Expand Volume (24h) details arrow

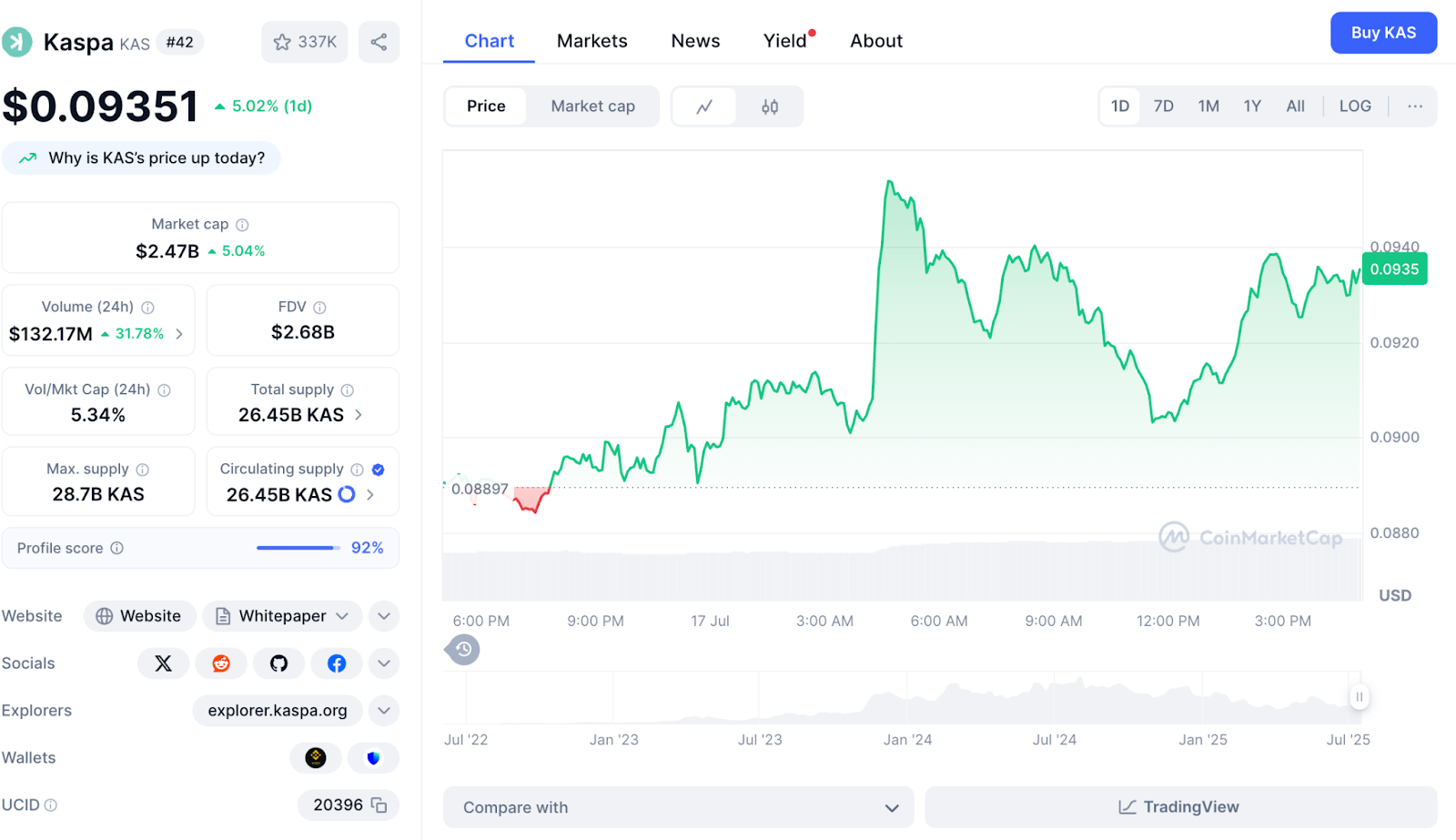coord(179,334)
